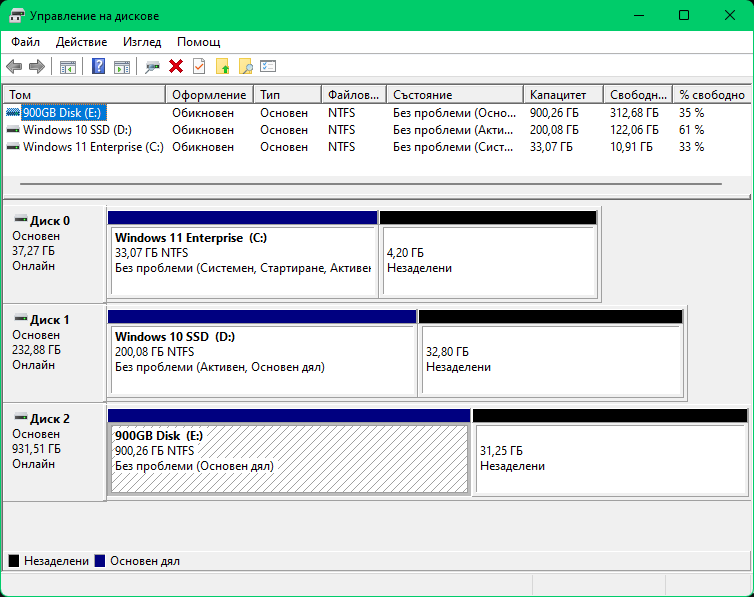Click the disk icon next to Диск 2
The image size is (754, 597).
point(21,417)
